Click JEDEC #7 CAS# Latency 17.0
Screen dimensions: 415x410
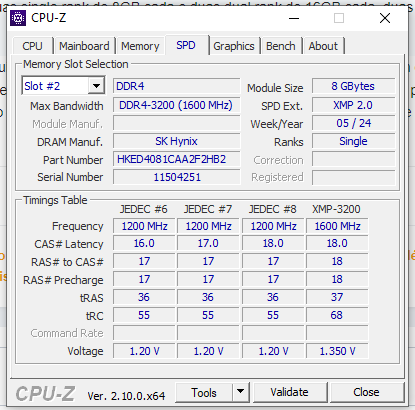point(208,243)
